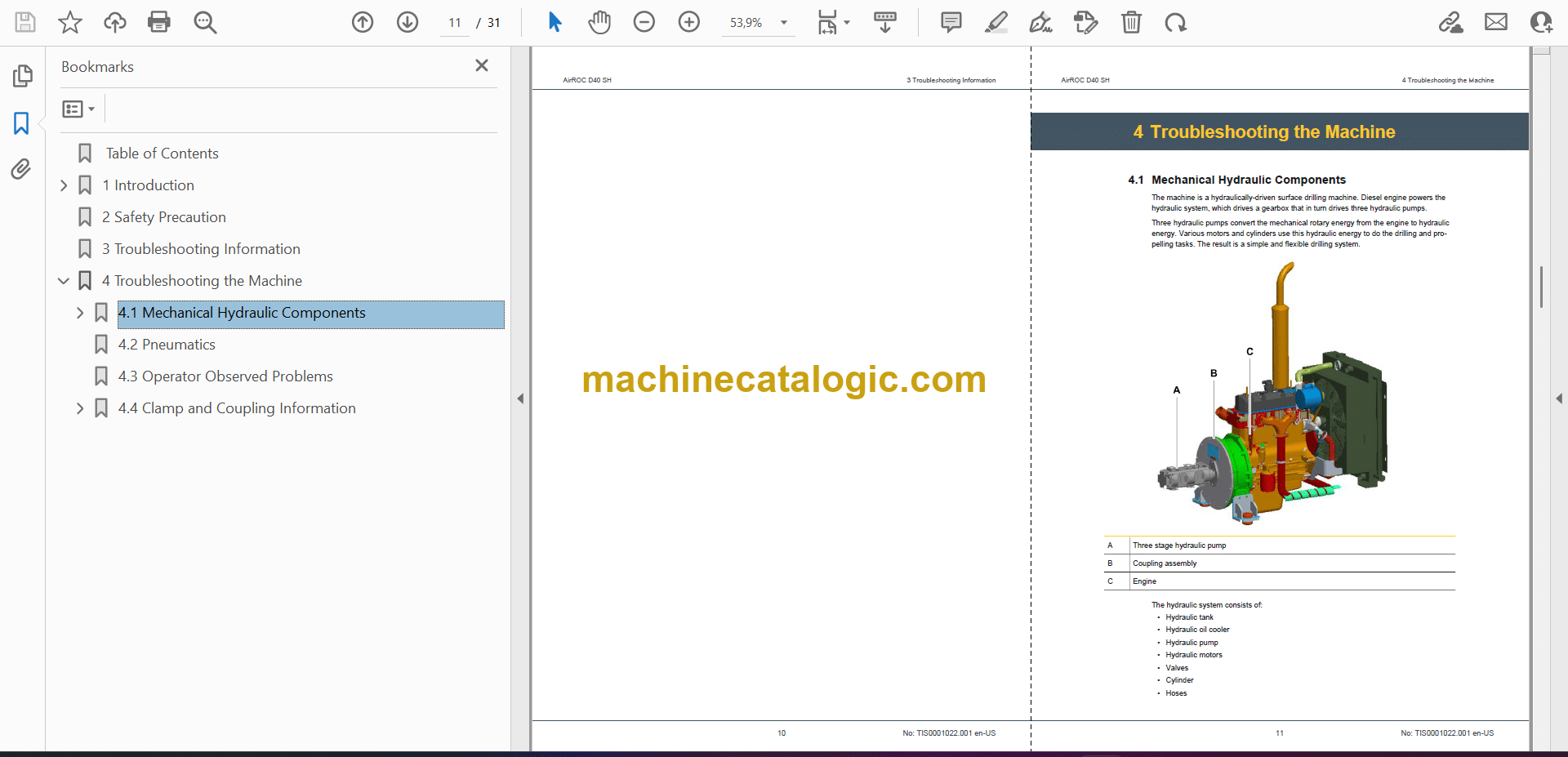Toggle the page thumbnails panel
This screenshot has width=1568, height=757.
(22, 76)
